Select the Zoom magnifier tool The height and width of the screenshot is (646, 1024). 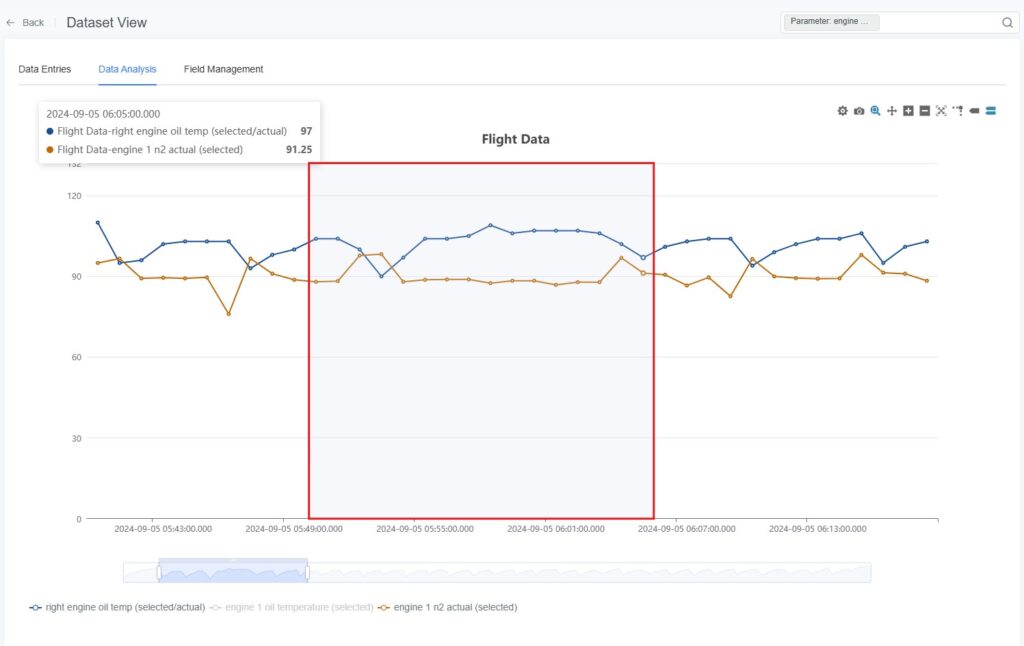[875, 111]
